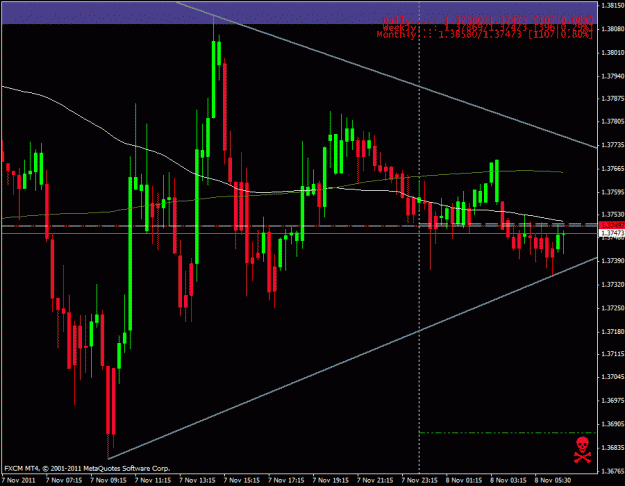Screen dimensions: 625x486
Task: Click the price label 1.37530
Action: (613, 214)
